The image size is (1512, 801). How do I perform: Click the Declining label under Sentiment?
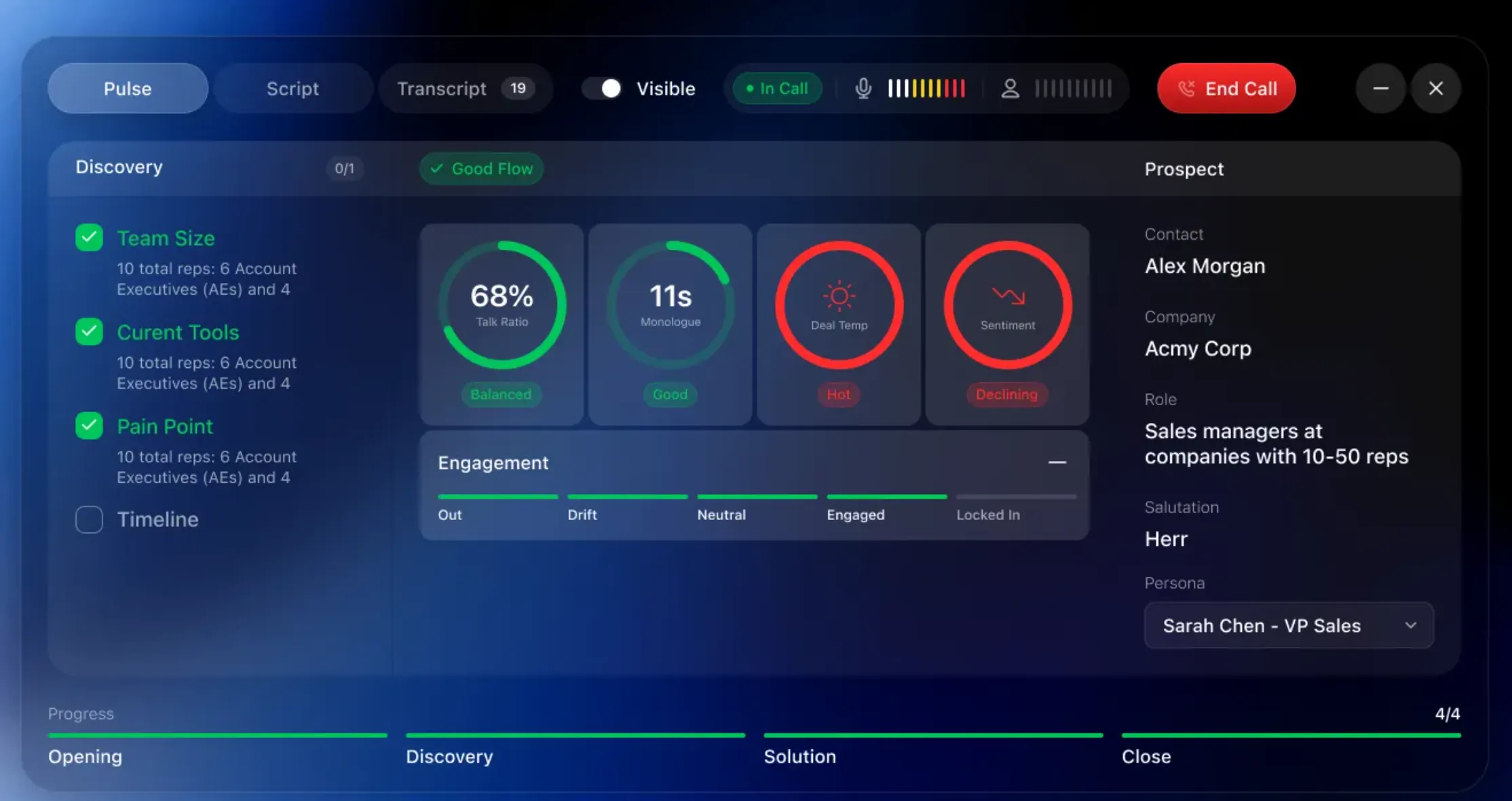coord(1007,394)
